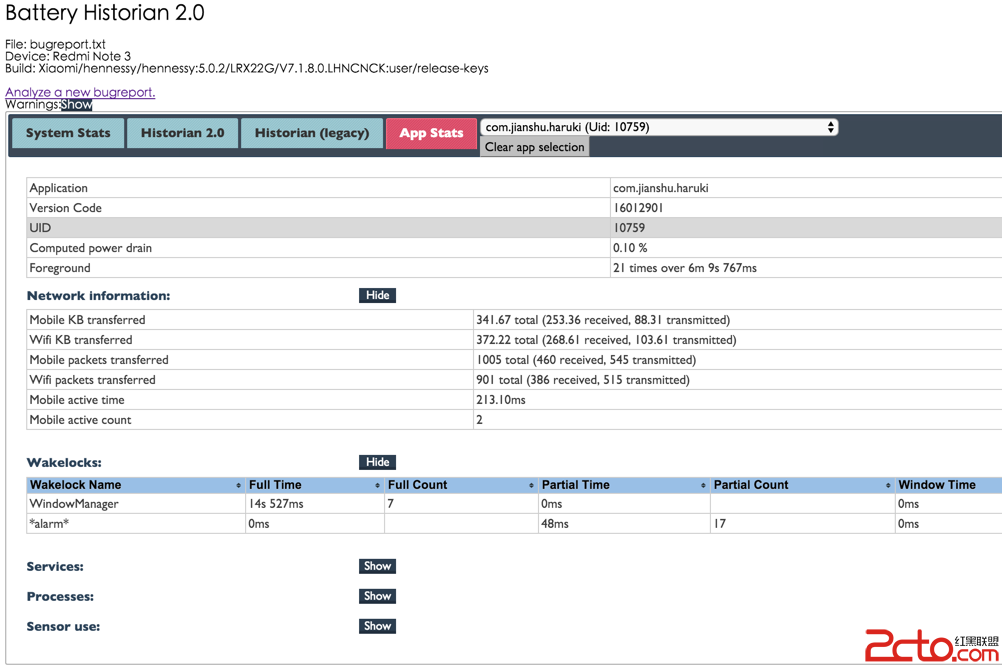Switch to the Historian (legacy) tab
This screenshot has height=672, width=1002.
click(311, 133)
